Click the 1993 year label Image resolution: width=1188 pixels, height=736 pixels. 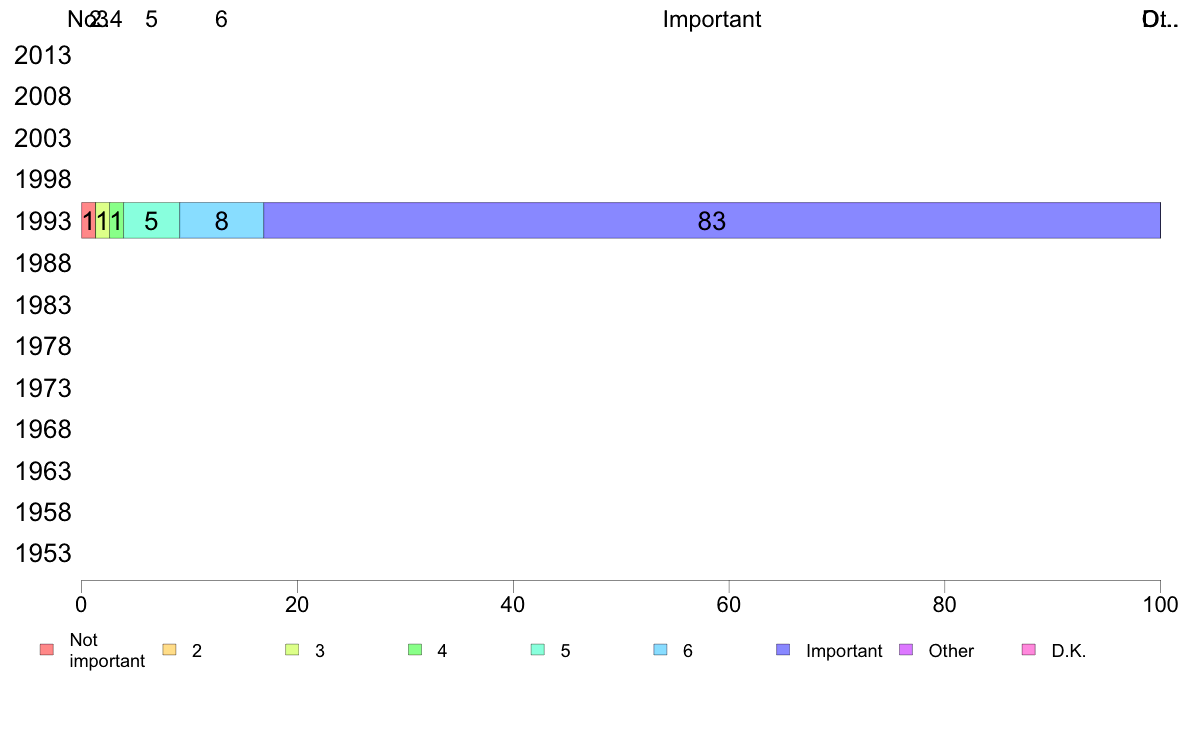(43, 221)
